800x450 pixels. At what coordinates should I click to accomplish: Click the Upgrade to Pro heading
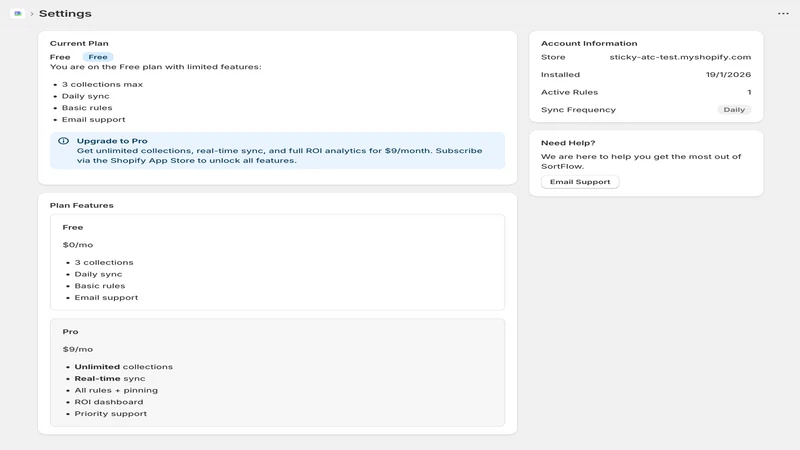coord(112,141)
